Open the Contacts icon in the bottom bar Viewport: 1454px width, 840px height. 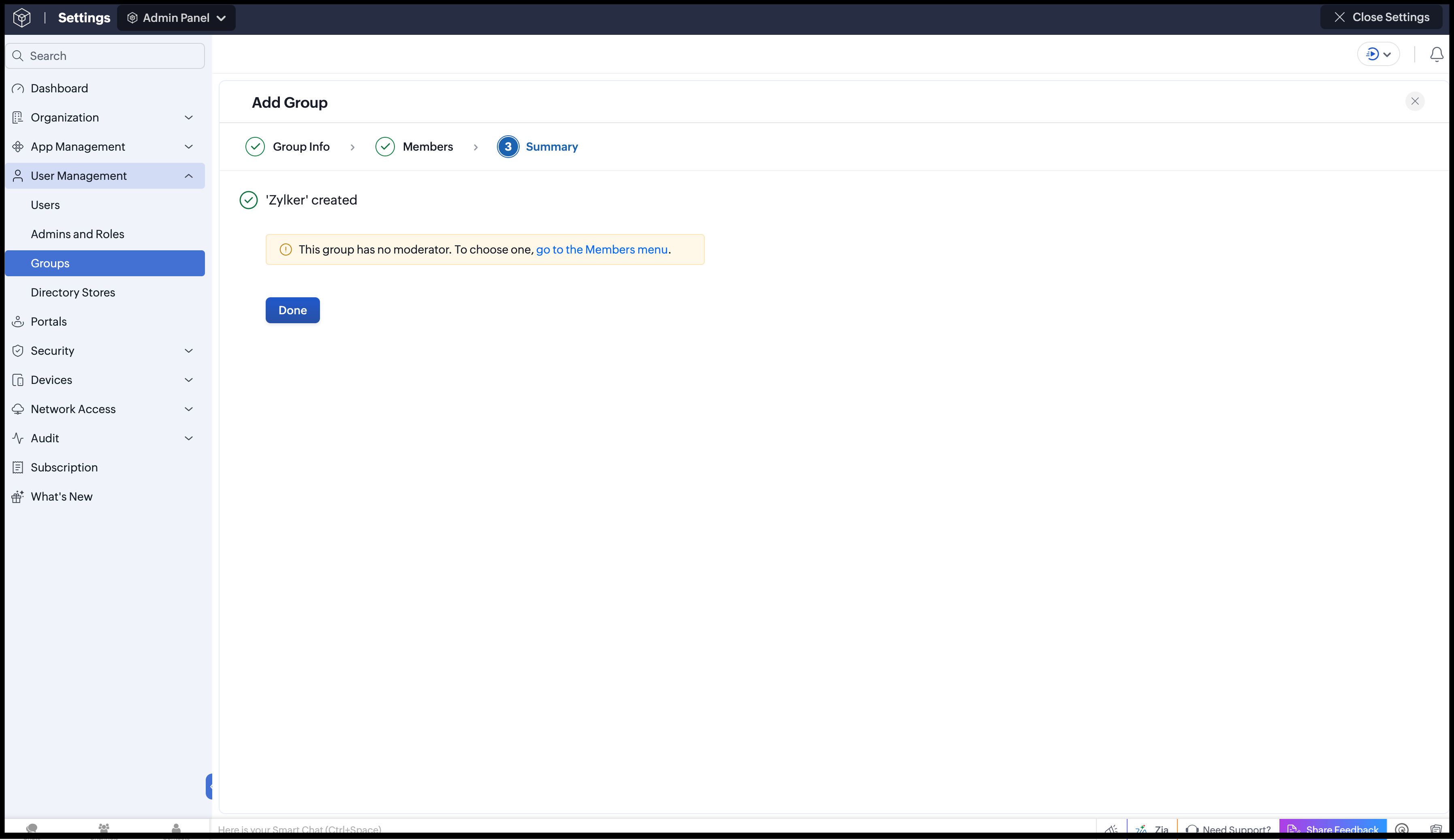(x=176, y=829)
